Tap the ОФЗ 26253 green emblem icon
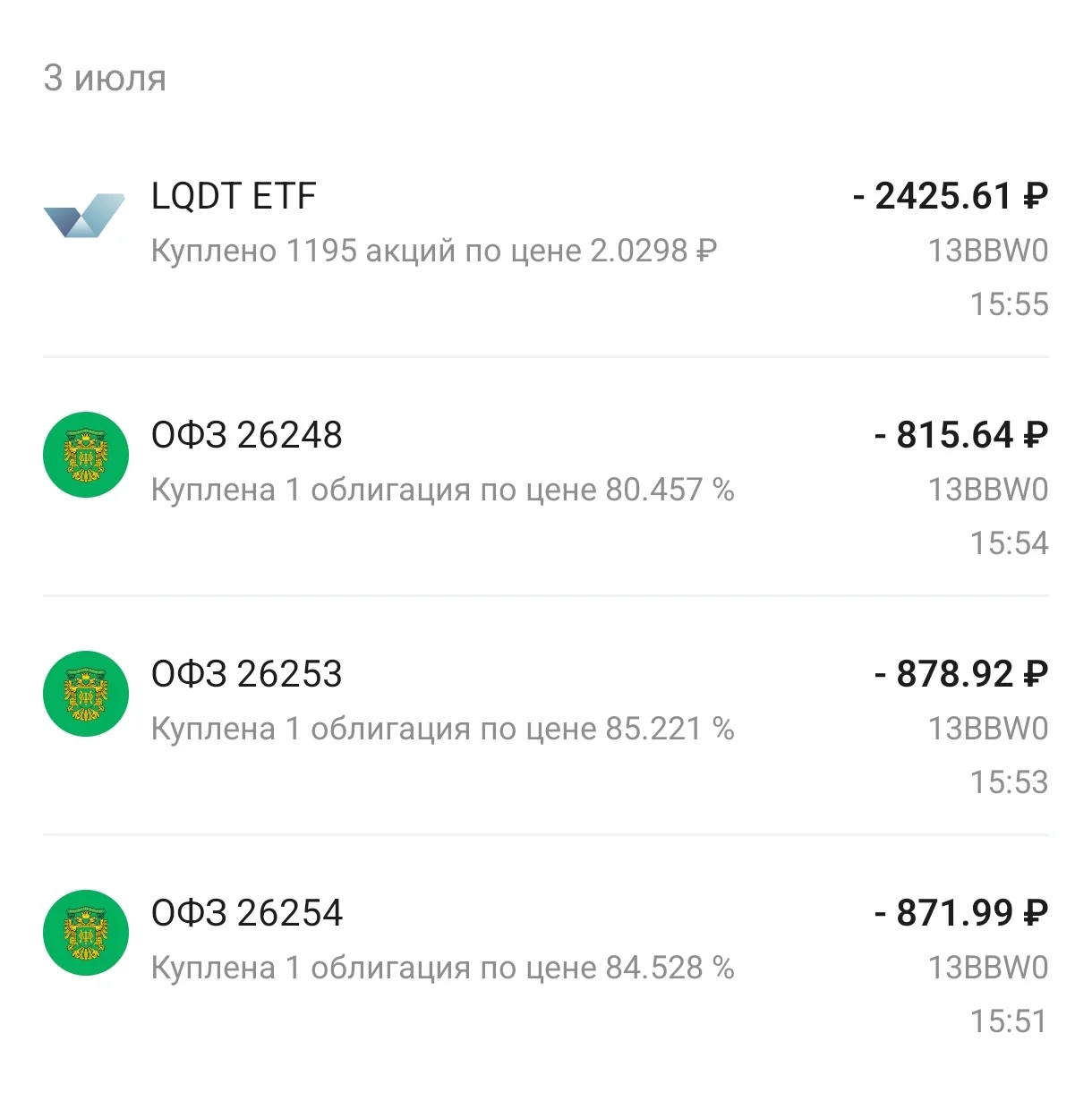Image resolution: width=1092 pixels, height=1093 pixels. pyautogui.click(x=86, y=694)
